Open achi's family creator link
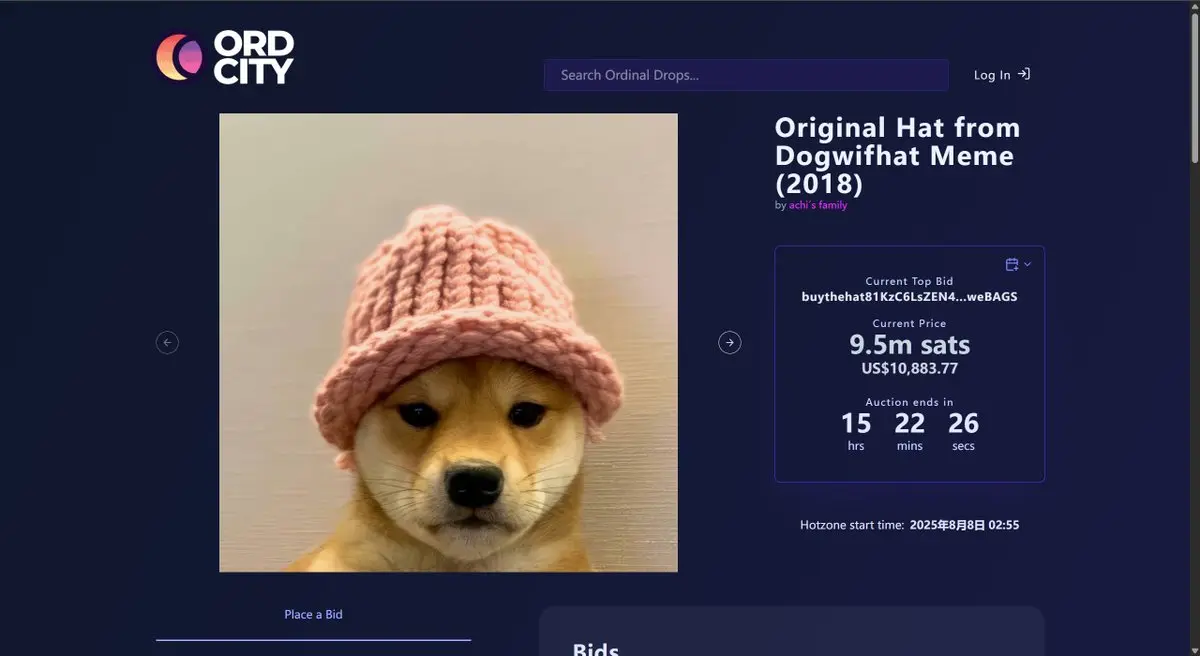The width and height of the screenshot is (1200, 656). [x=818, y=205]
